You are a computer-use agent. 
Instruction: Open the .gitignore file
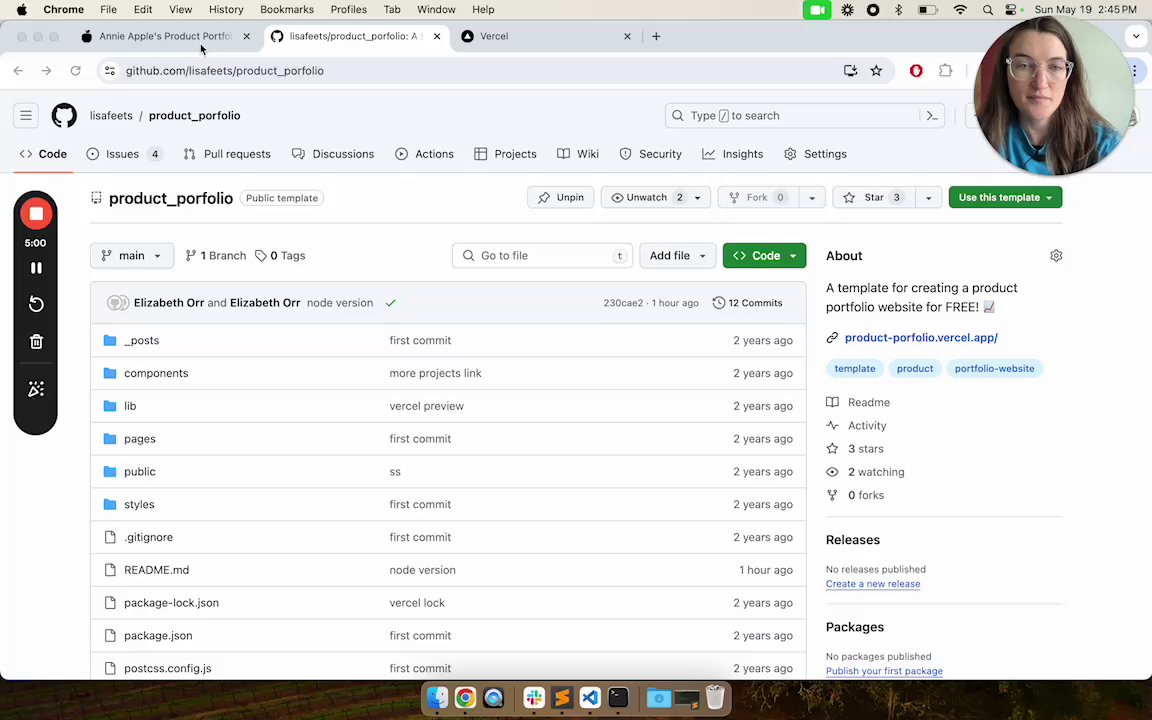pos(148,537)
